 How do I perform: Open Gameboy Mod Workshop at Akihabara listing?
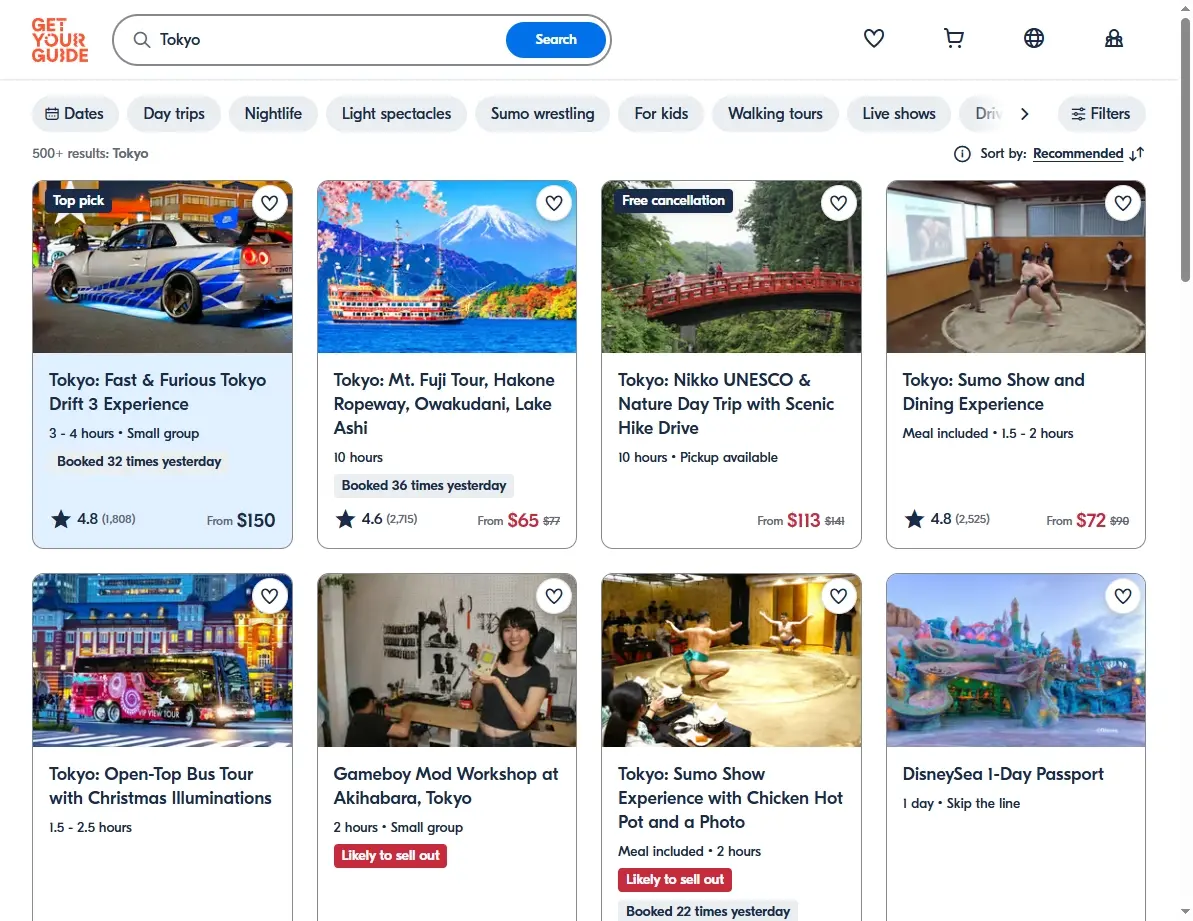pyautogui.click(x=446, y=786)
